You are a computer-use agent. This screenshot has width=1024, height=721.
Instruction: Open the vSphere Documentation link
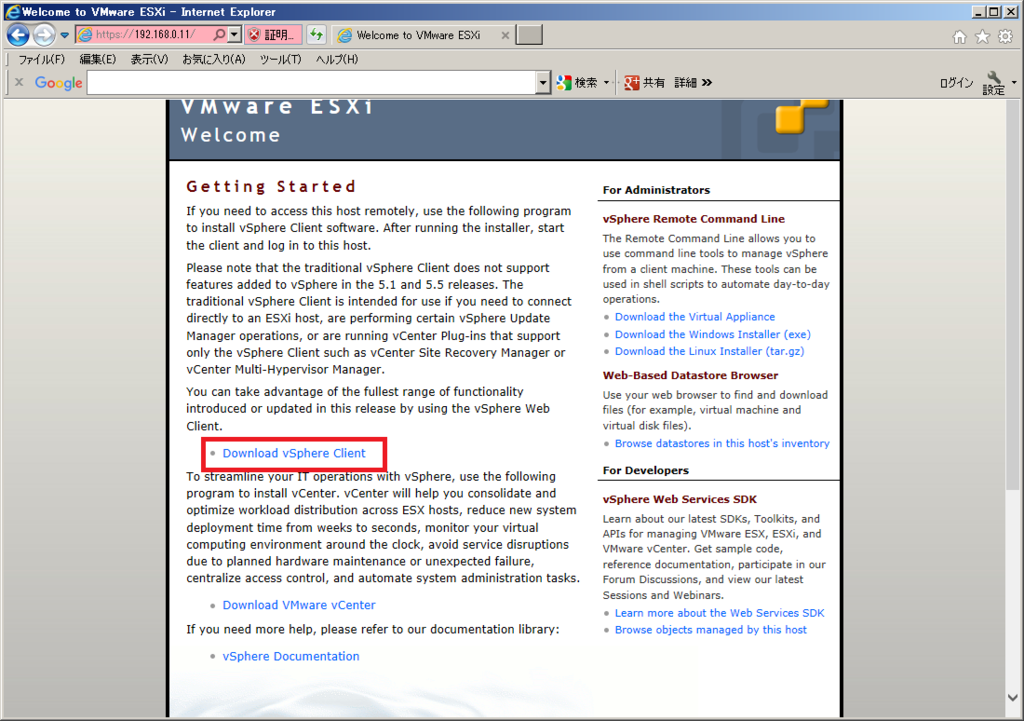point(291,656)
